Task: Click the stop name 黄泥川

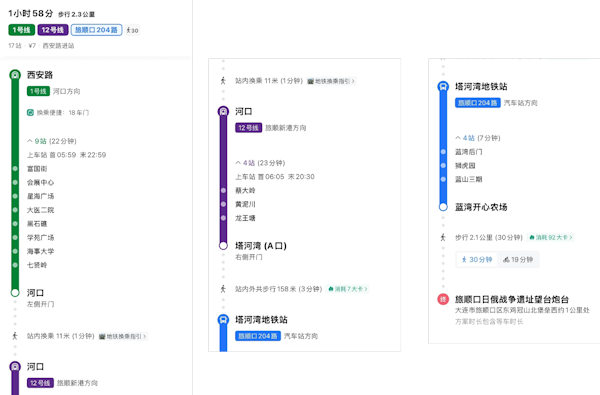Action: 245,204
